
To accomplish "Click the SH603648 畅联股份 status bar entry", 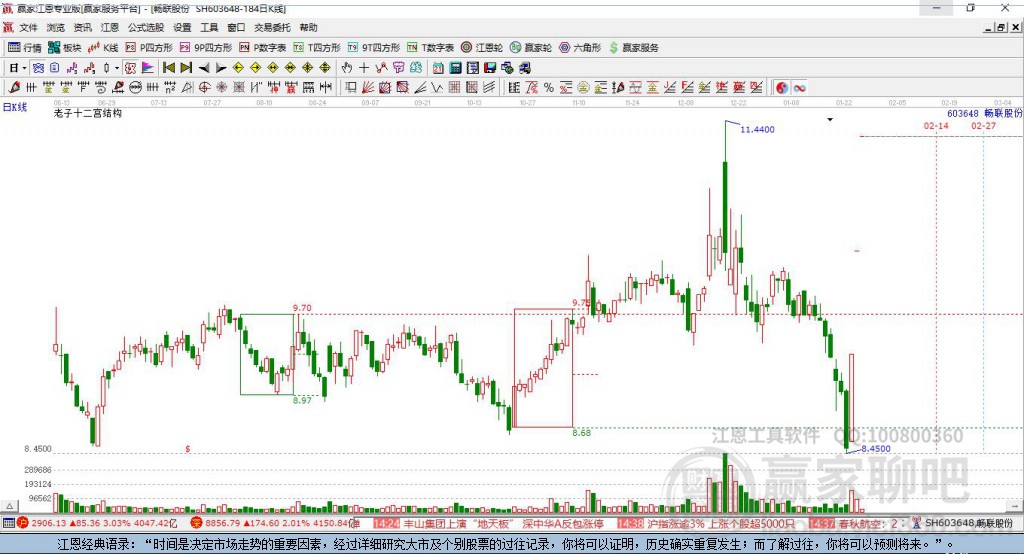I will point(968,523).
